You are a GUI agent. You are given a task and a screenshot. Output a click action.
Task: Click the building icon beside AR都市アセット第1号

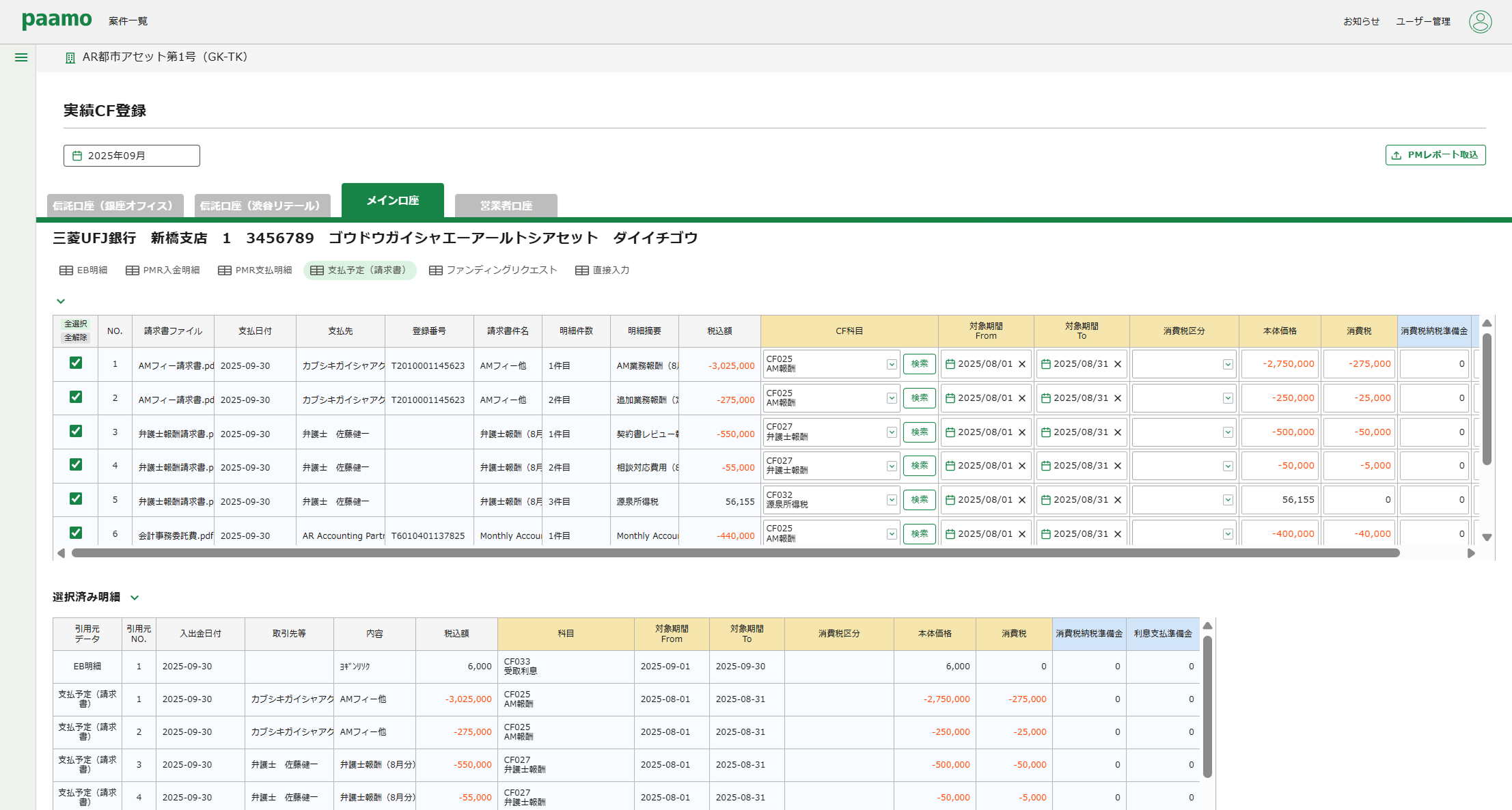click(x=70, y=58)
